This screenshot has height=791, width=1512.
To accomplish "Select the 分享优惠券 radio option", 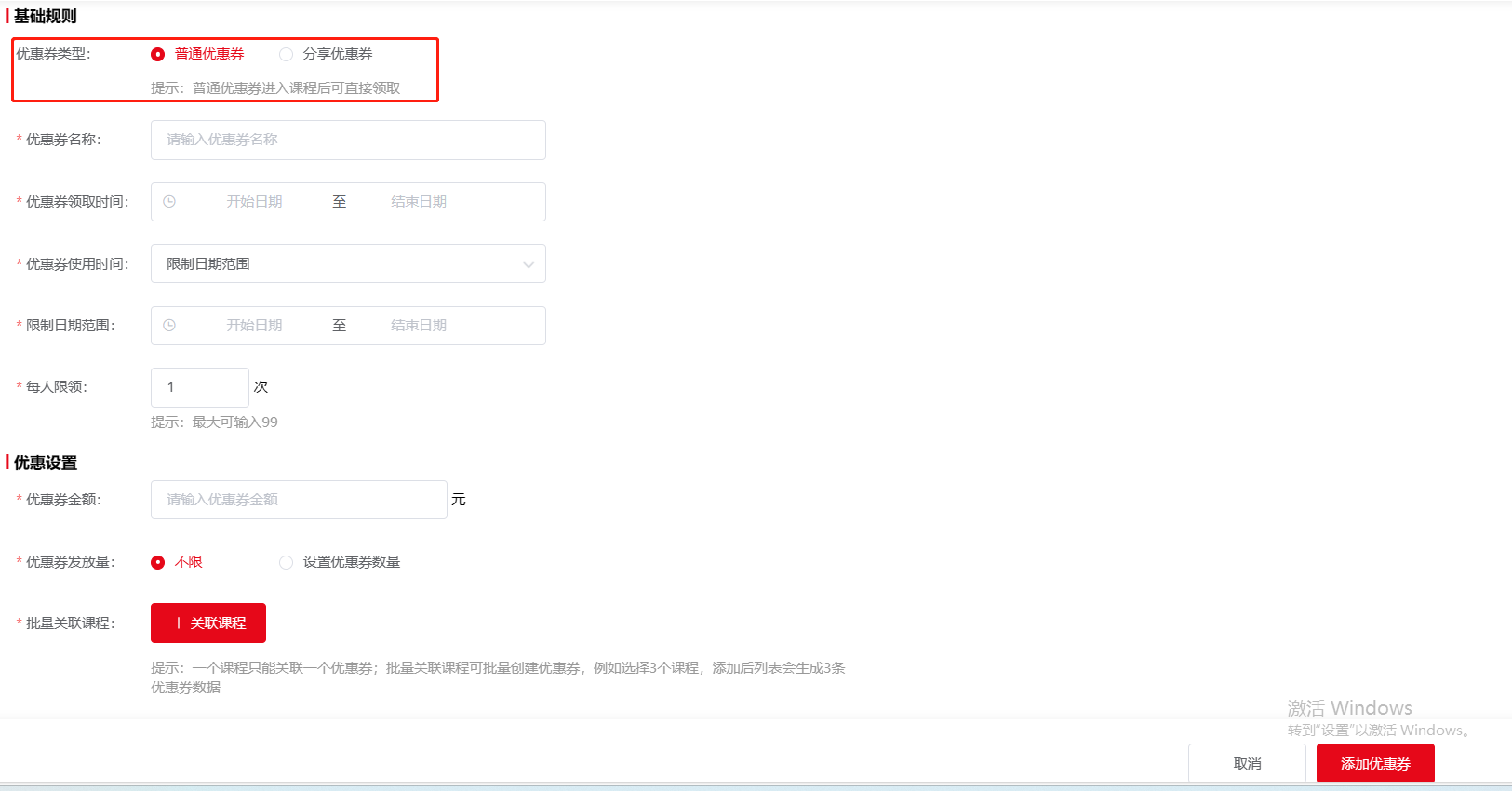I will click(287, 55).
